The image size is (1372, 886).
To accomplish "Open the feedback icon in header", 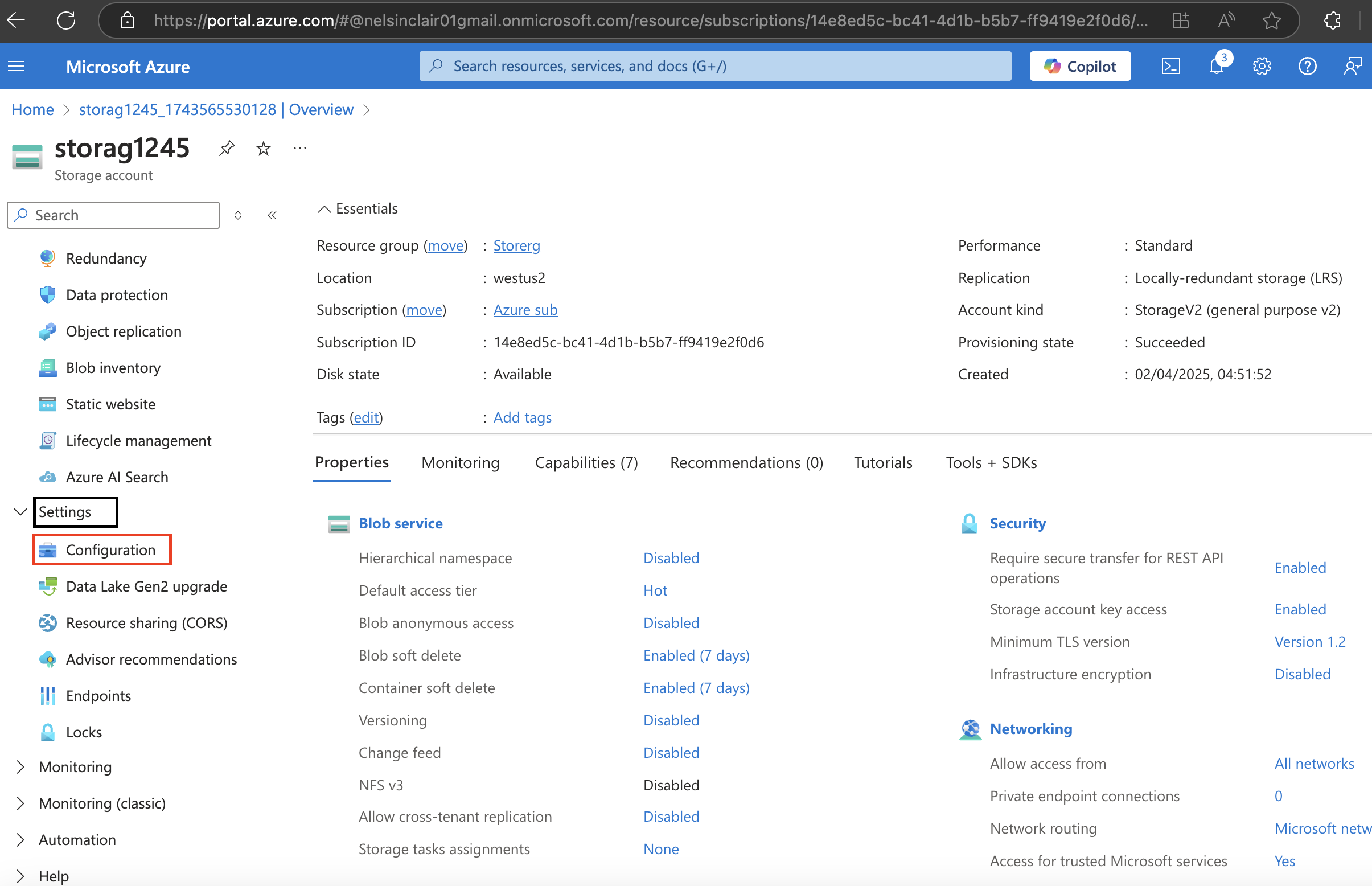I will [1353, 66].
